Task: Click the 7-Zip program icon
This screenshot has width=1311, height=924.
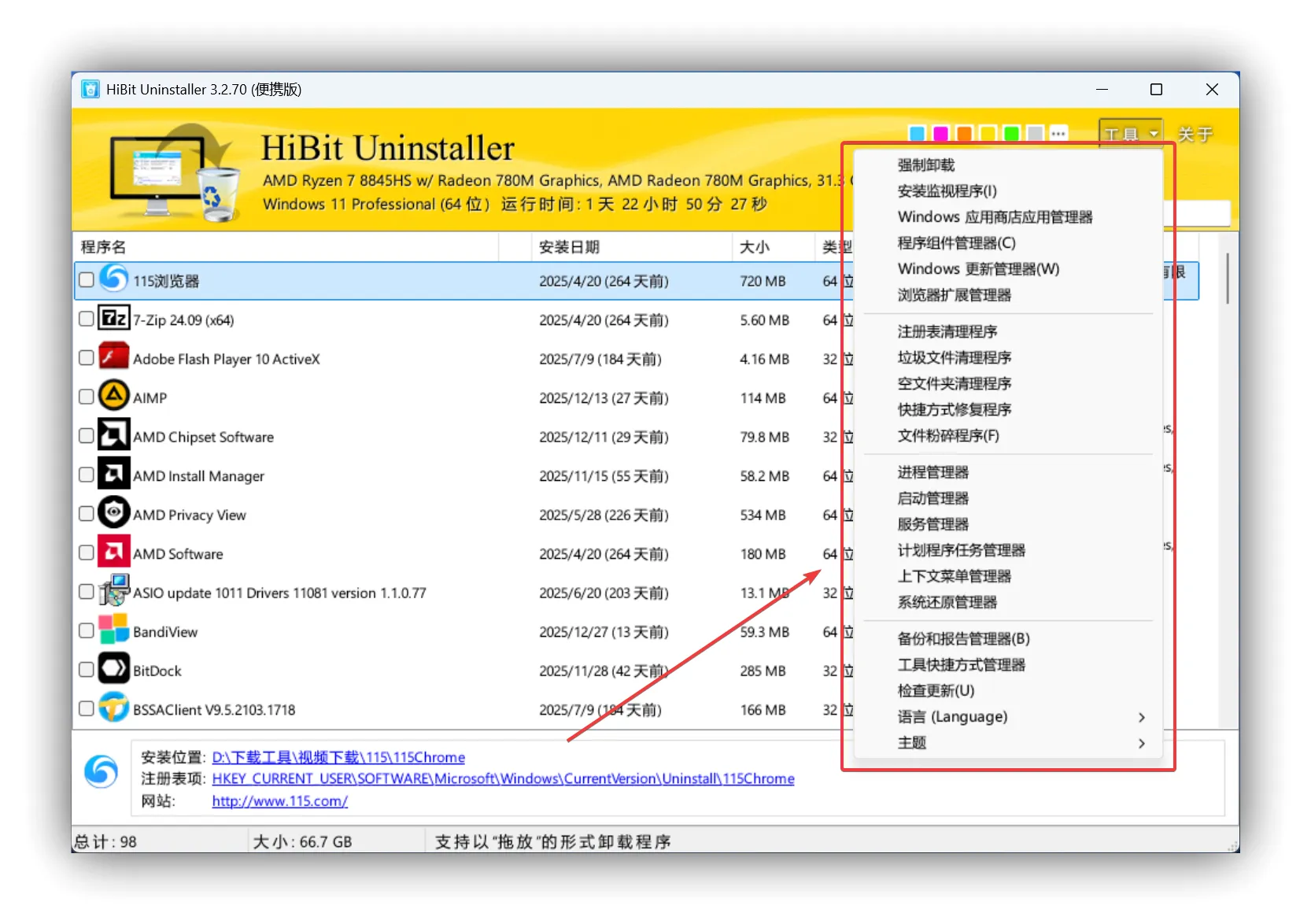Action: (x=114, y=319)
